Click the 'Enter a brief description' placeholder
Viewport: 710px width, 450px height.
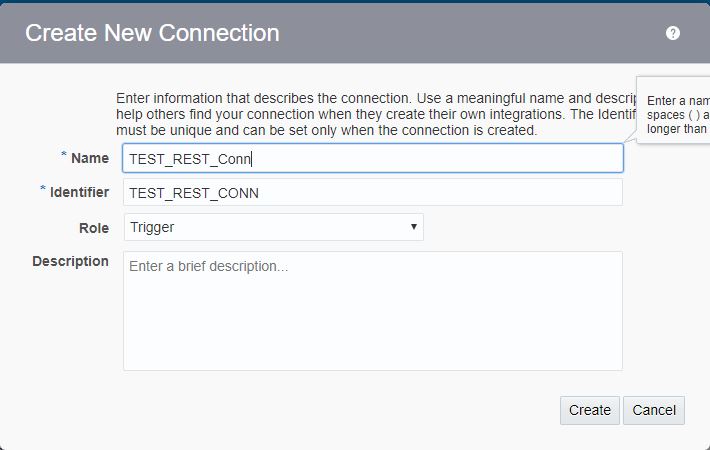pyautogui.click(x=209, y=267)
